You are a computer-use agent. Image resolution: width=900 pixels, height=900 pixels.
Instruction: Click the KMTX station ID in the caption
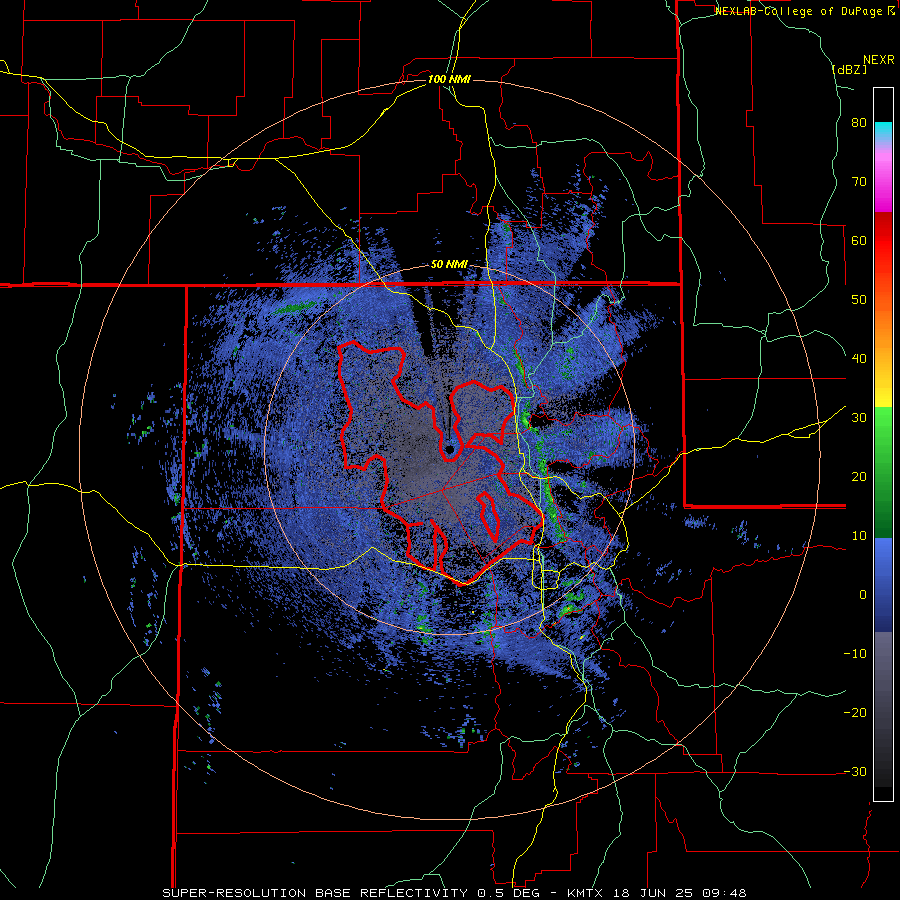point(587,893)
